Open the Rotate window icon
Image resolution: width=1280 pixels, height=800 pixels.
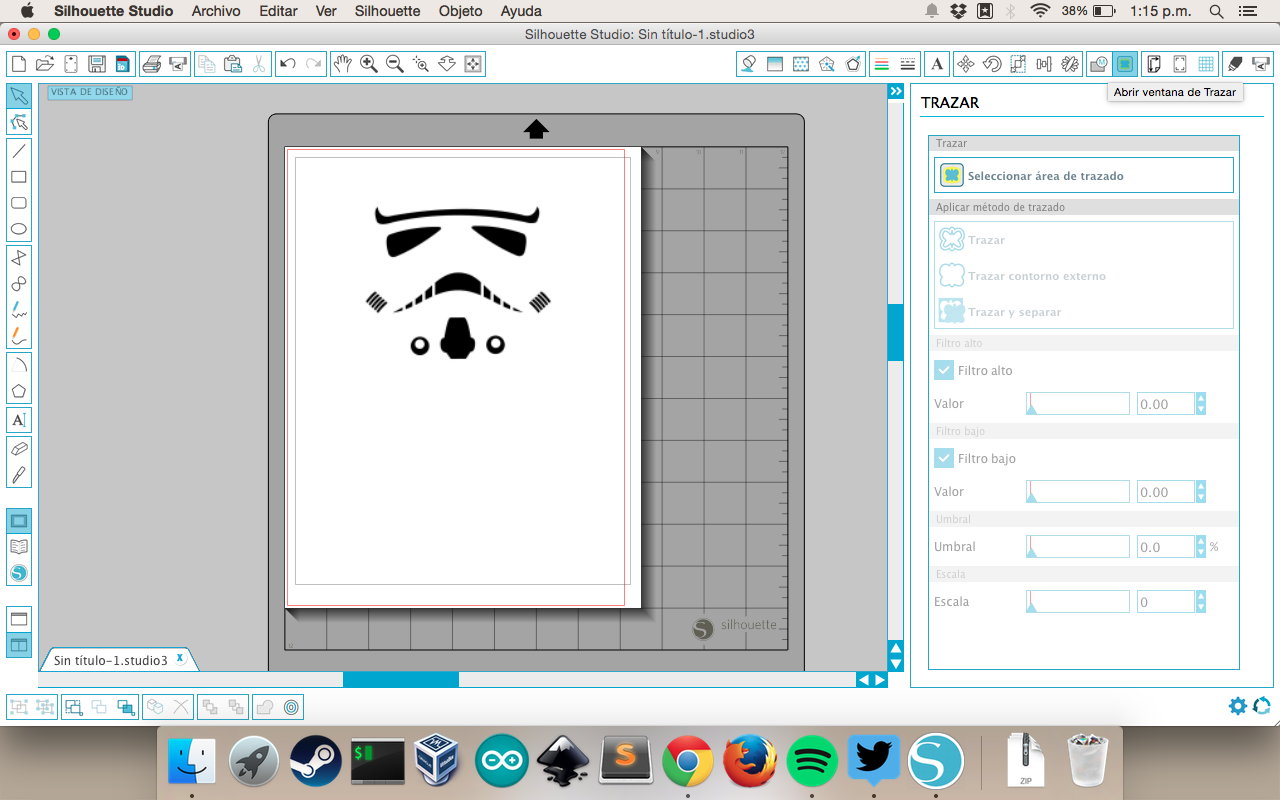pyautogui.click(x=992, y=64)
